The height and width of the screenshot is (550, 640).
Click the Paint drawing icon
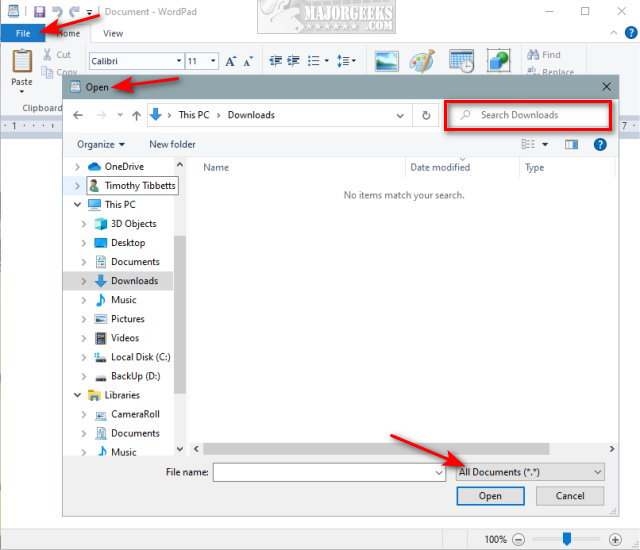[422, 61]
